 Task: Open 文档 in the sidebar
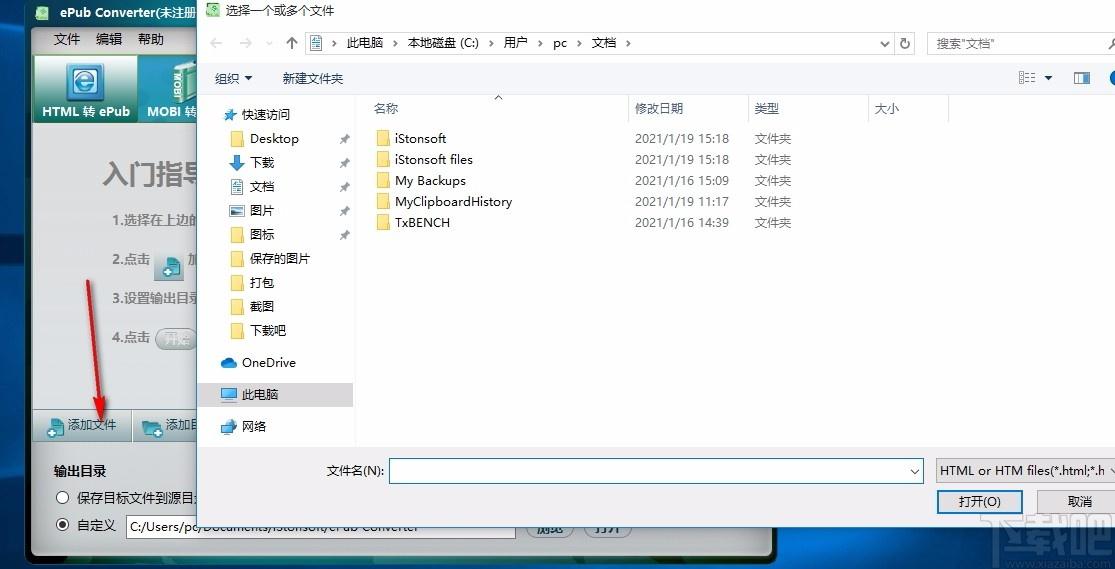point(262,187)
